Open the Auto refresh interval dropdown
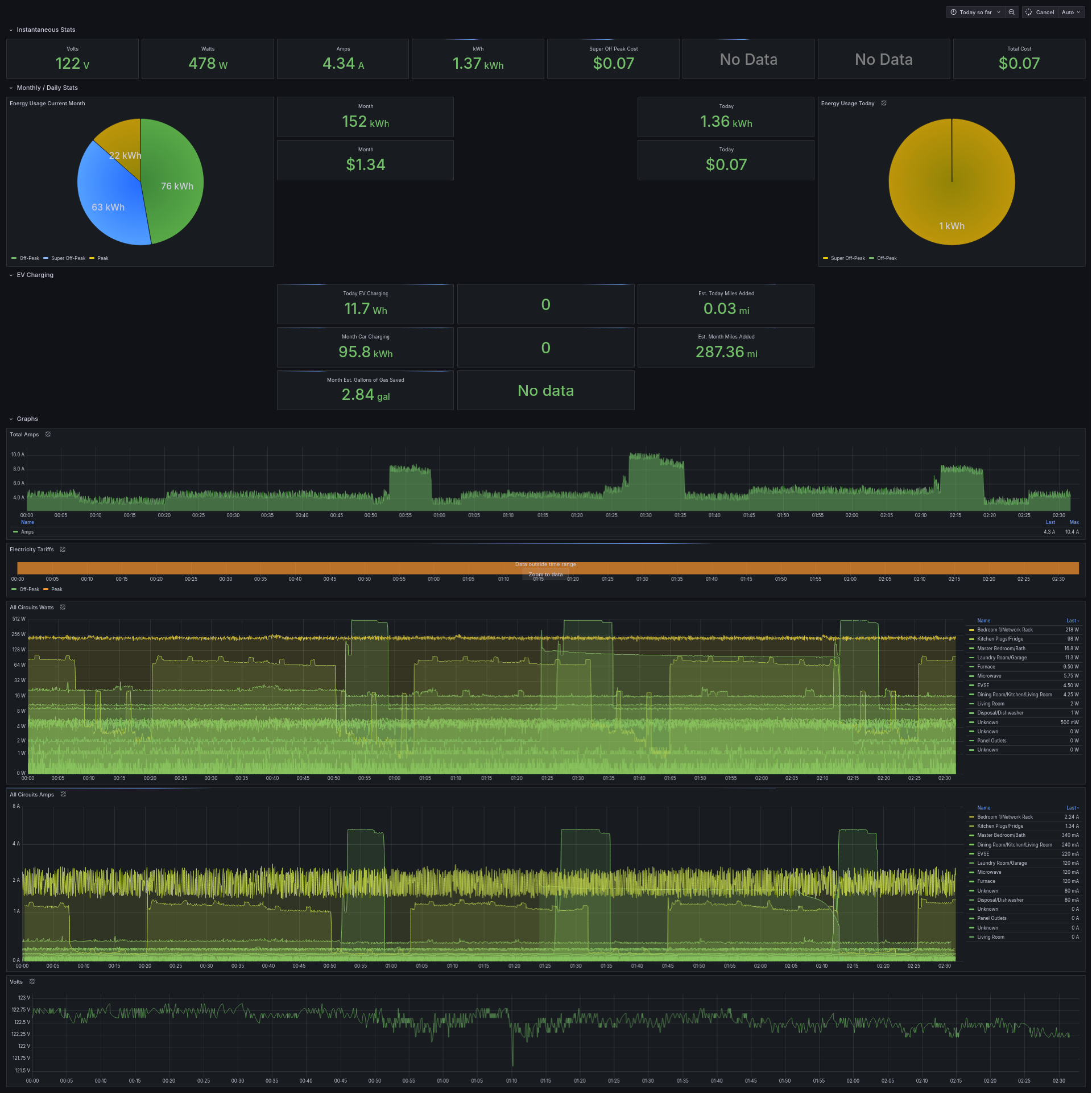The width and height of the screenshot is (1092, 1094). [x=1070, y=12]
